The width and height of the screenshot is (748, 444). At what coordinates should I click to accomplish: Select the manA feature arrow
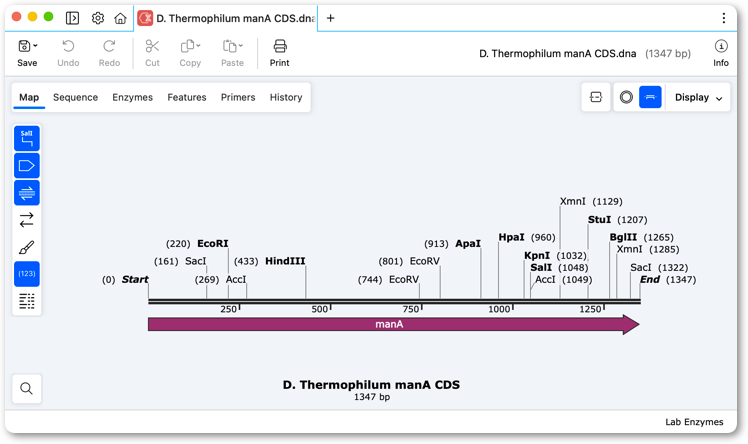[x=394, y=324]
